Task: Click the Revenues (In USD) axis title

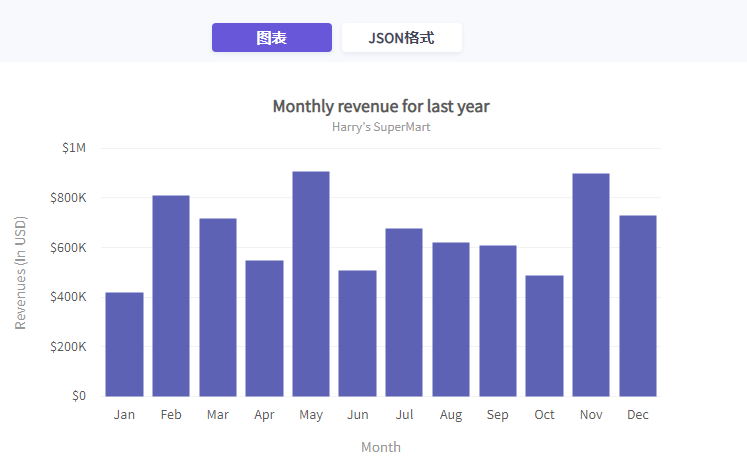Action: click(x=21, y=272)
